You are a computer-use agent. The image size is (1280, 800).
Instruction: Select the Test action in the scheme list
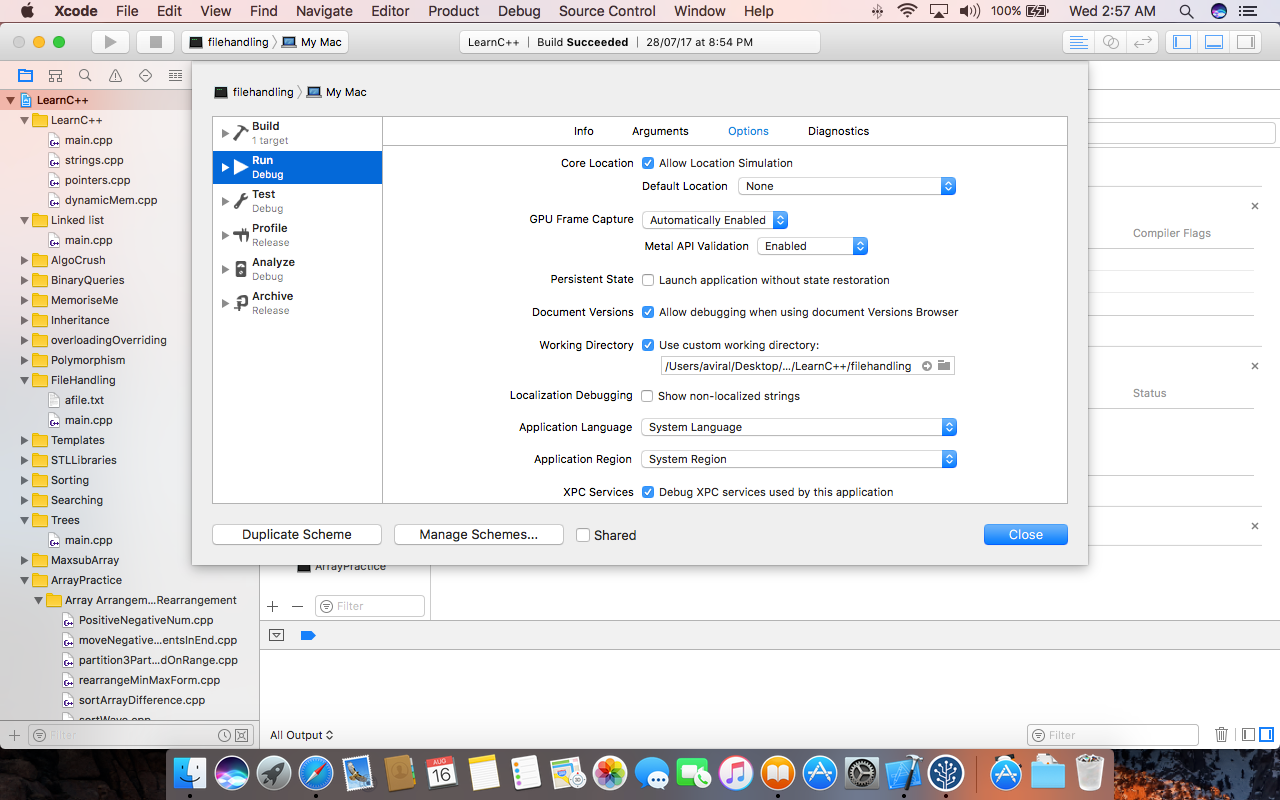click(297, 201)
